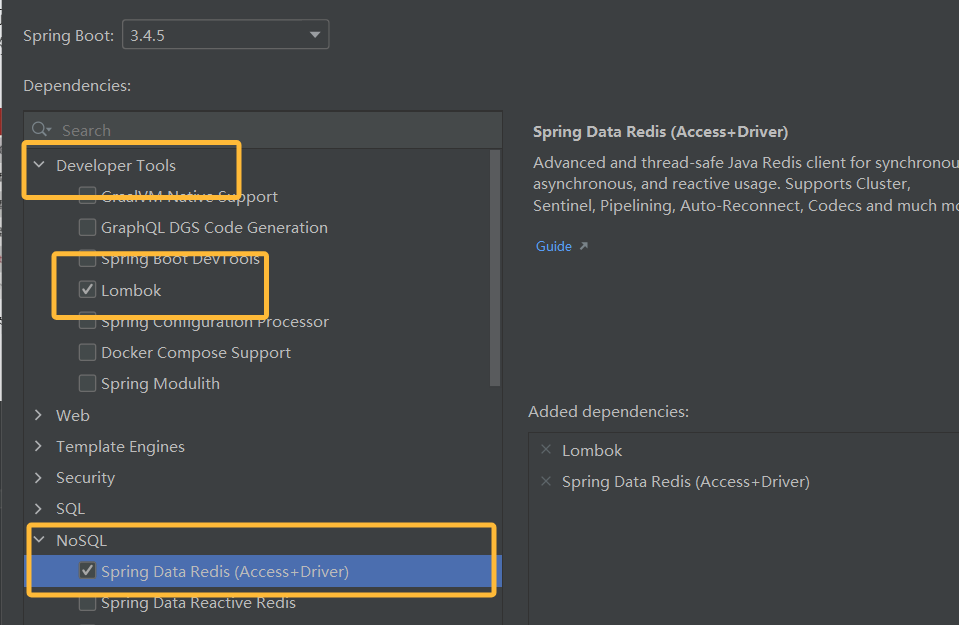The height and width of the screenshot is (625, 959).
Task: Click the NoSQL category label
Action: click(81, 541)
